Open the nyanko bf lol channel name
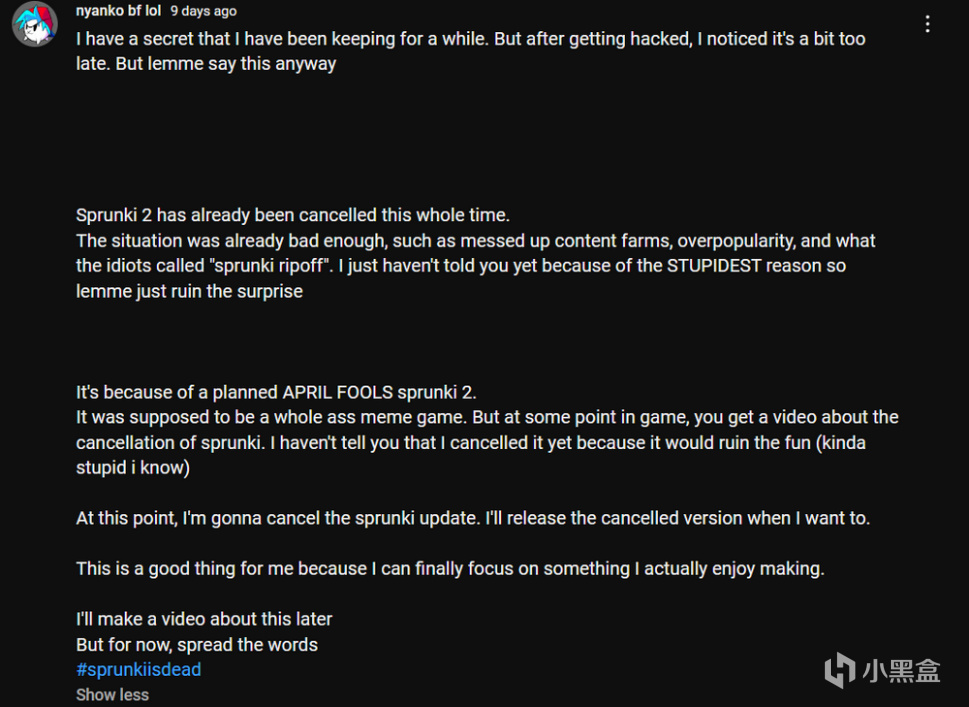This screenshot has height=707, width=969. click(x=118, y=12)
